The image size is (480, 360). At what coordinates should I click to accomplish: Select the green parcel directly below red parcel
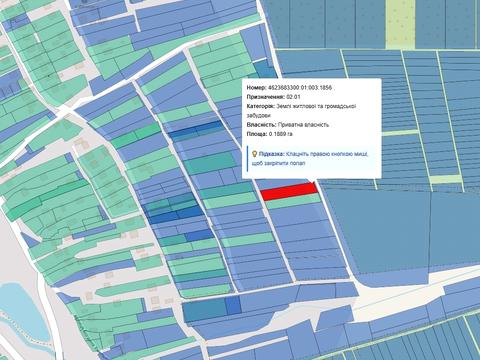pyautogui.click(x=294, y=202)
